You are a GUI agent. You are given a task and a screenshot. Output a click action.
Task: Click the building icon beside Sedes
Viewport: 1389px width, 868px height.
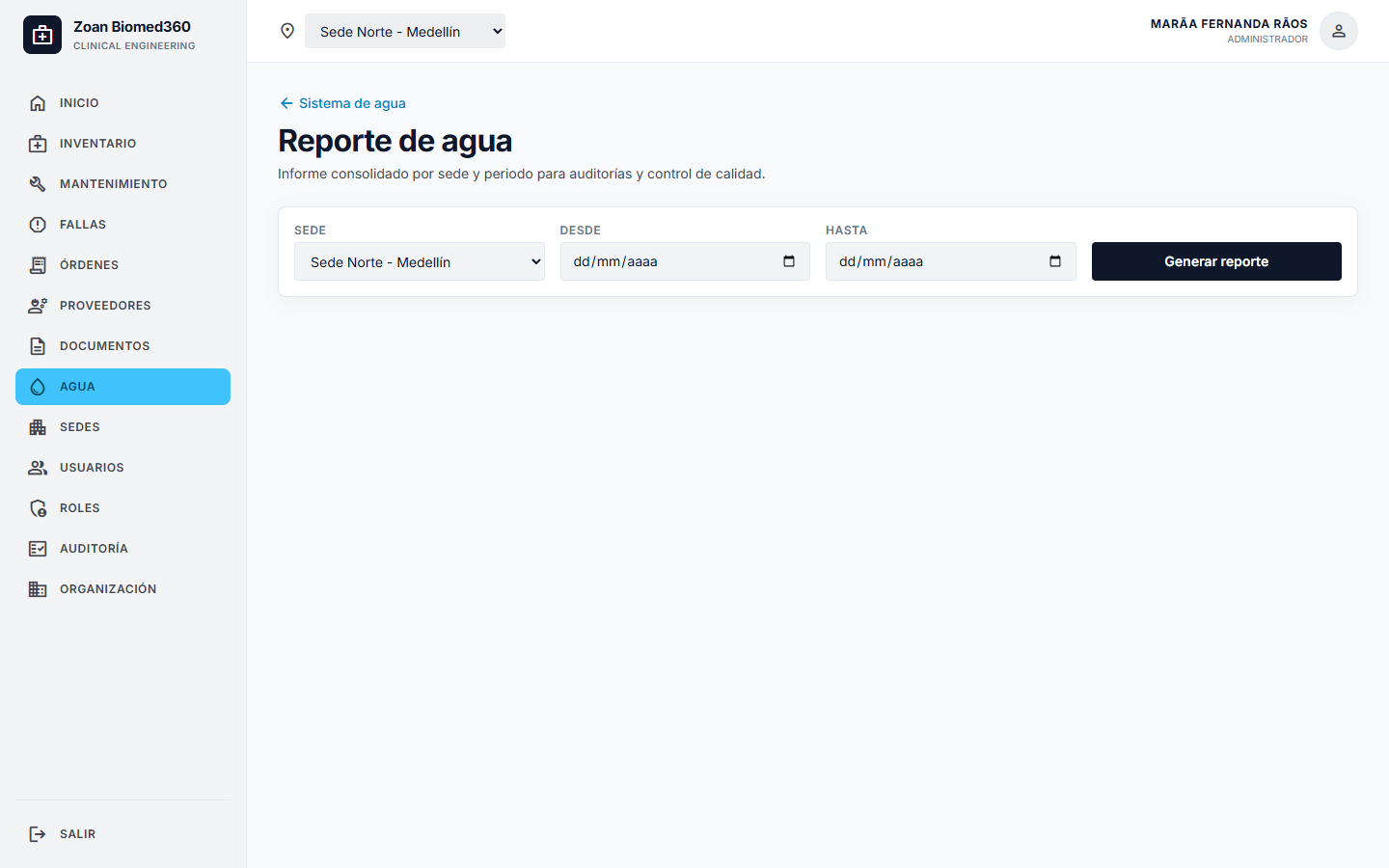tap(38, 427)
